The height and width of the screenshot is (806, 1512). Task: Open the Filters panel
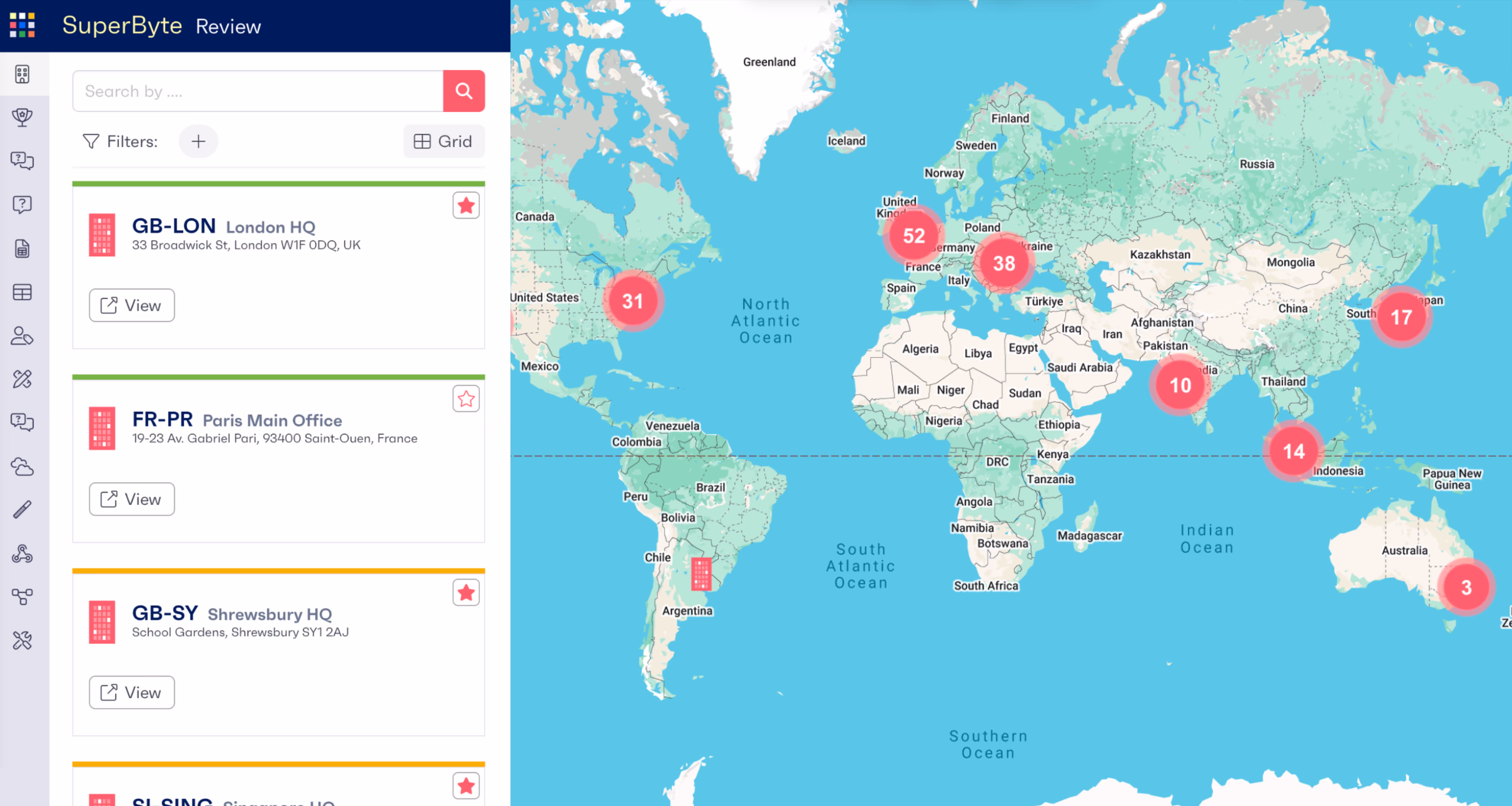pos(120,141)
